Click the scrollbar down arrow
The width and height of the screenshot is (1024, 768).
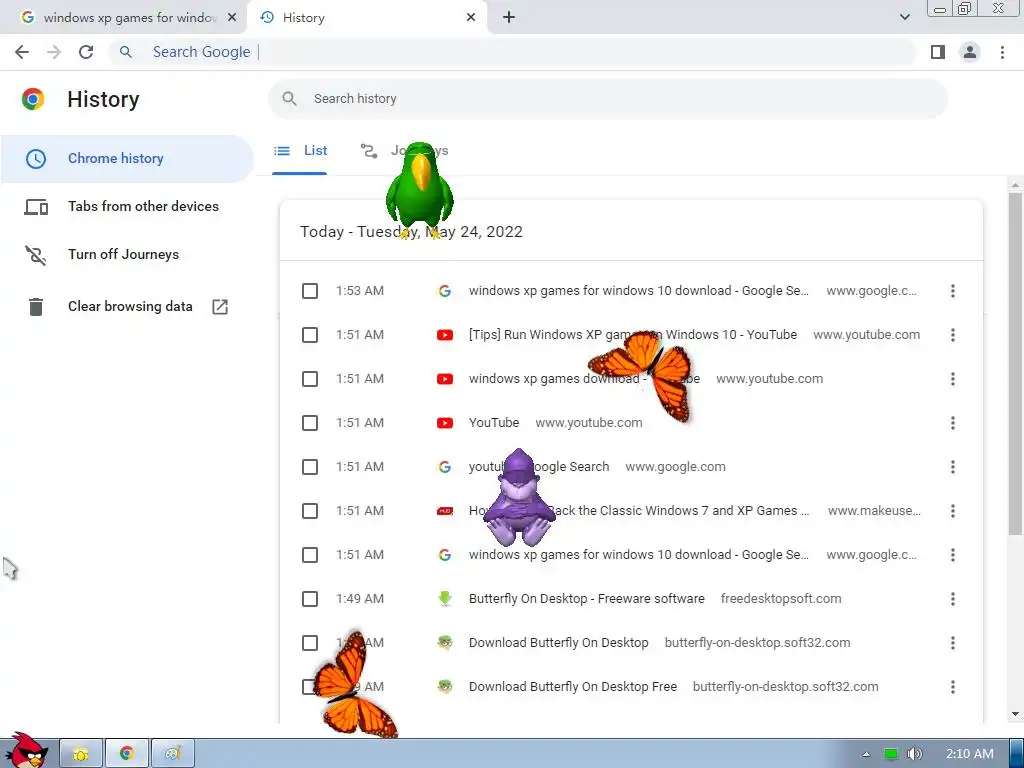tap(1015, 714)
